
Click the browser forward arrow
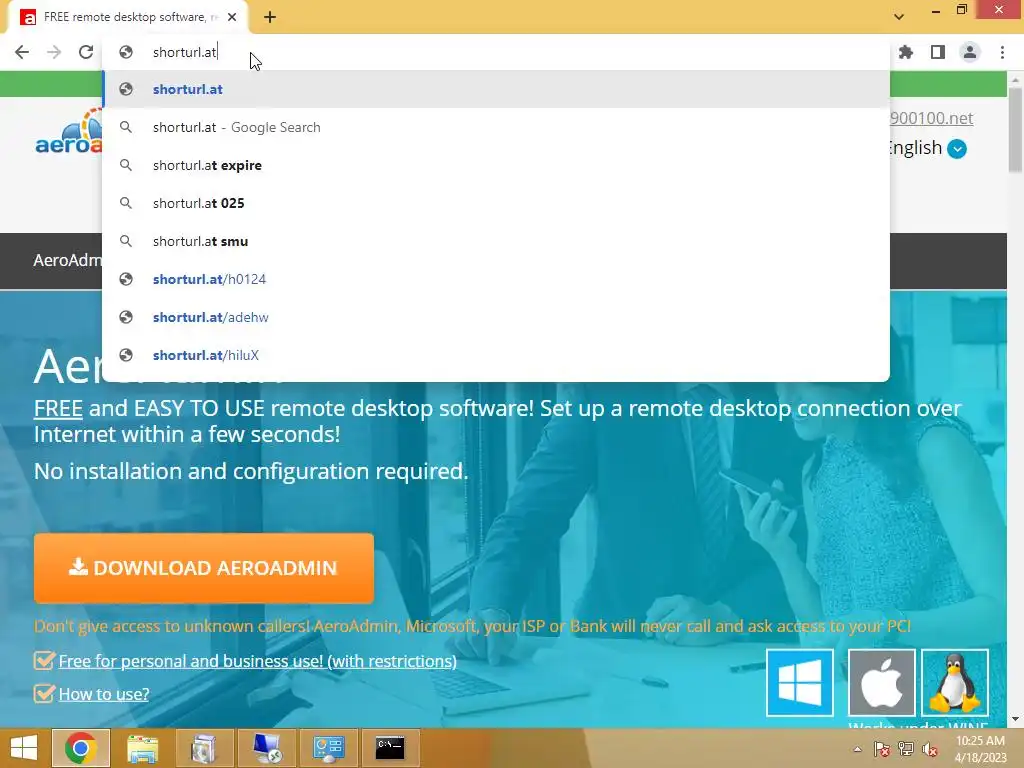click(x=54, y=52)
